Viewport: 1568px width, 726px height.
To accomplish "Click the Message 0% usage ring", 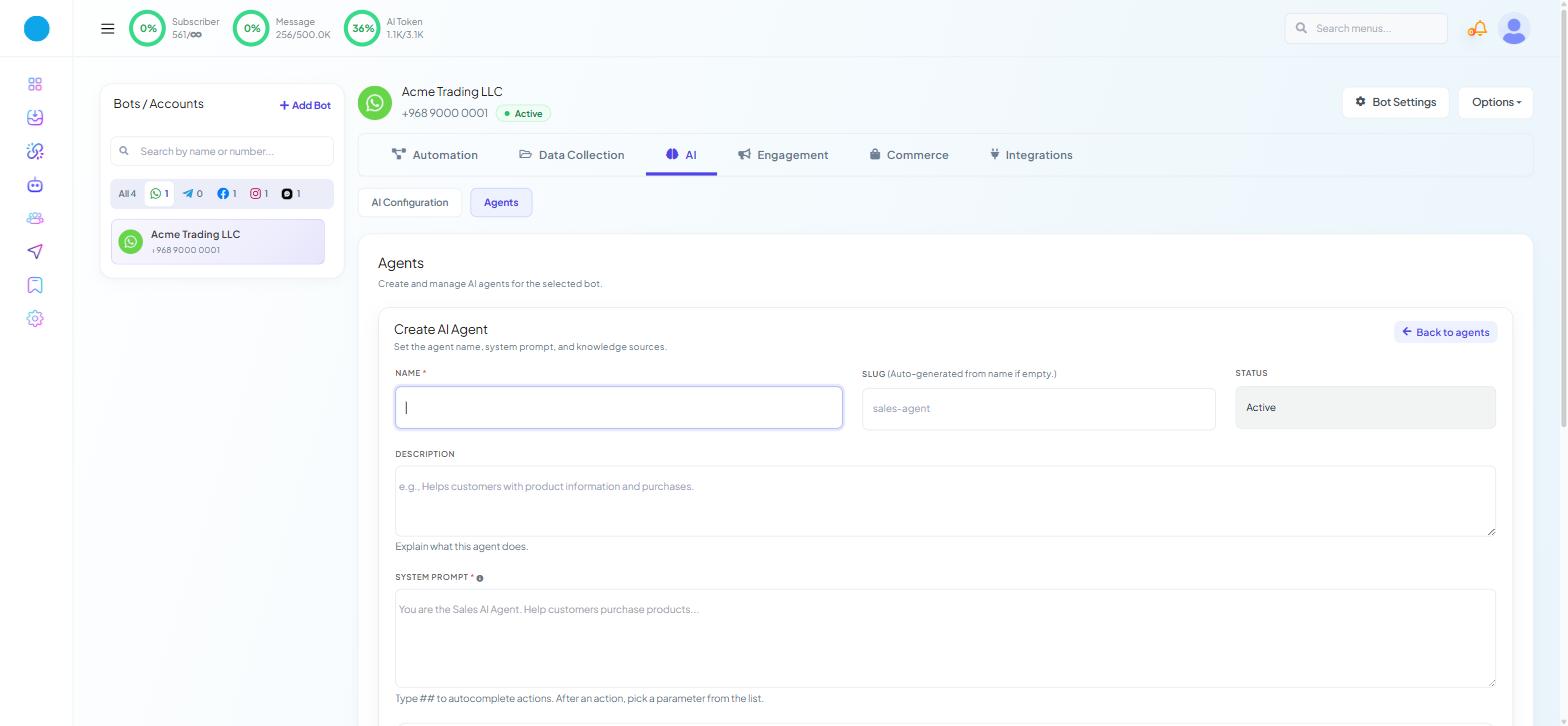I will click(252, 28).
